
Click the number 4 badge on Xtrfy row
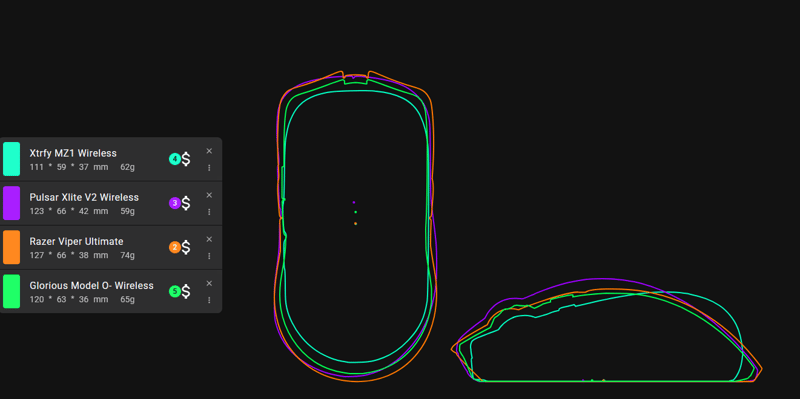(174, 159)
